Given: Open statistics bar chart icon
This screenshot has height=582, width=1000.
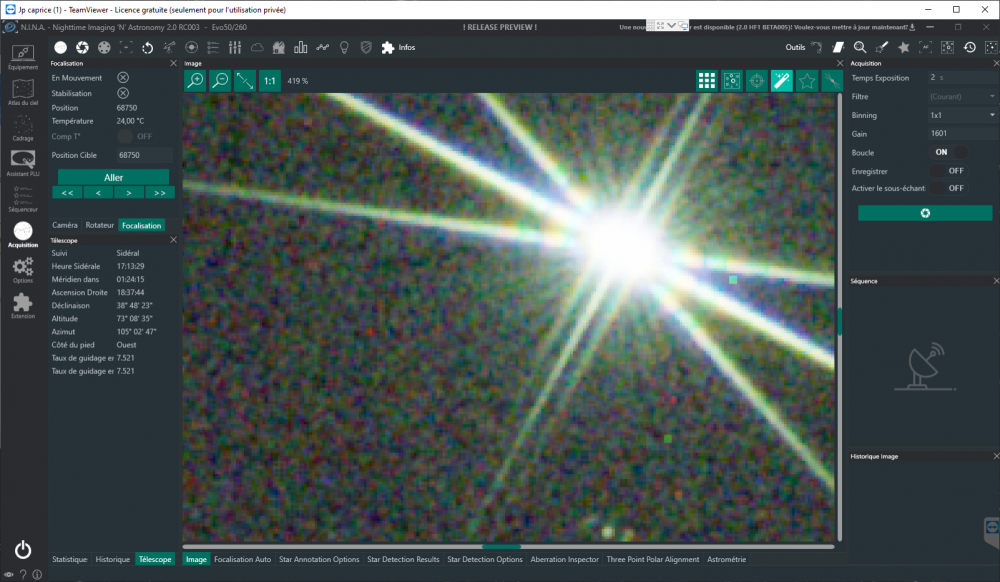Looking at the screenshot, I should tap(300, 47).
